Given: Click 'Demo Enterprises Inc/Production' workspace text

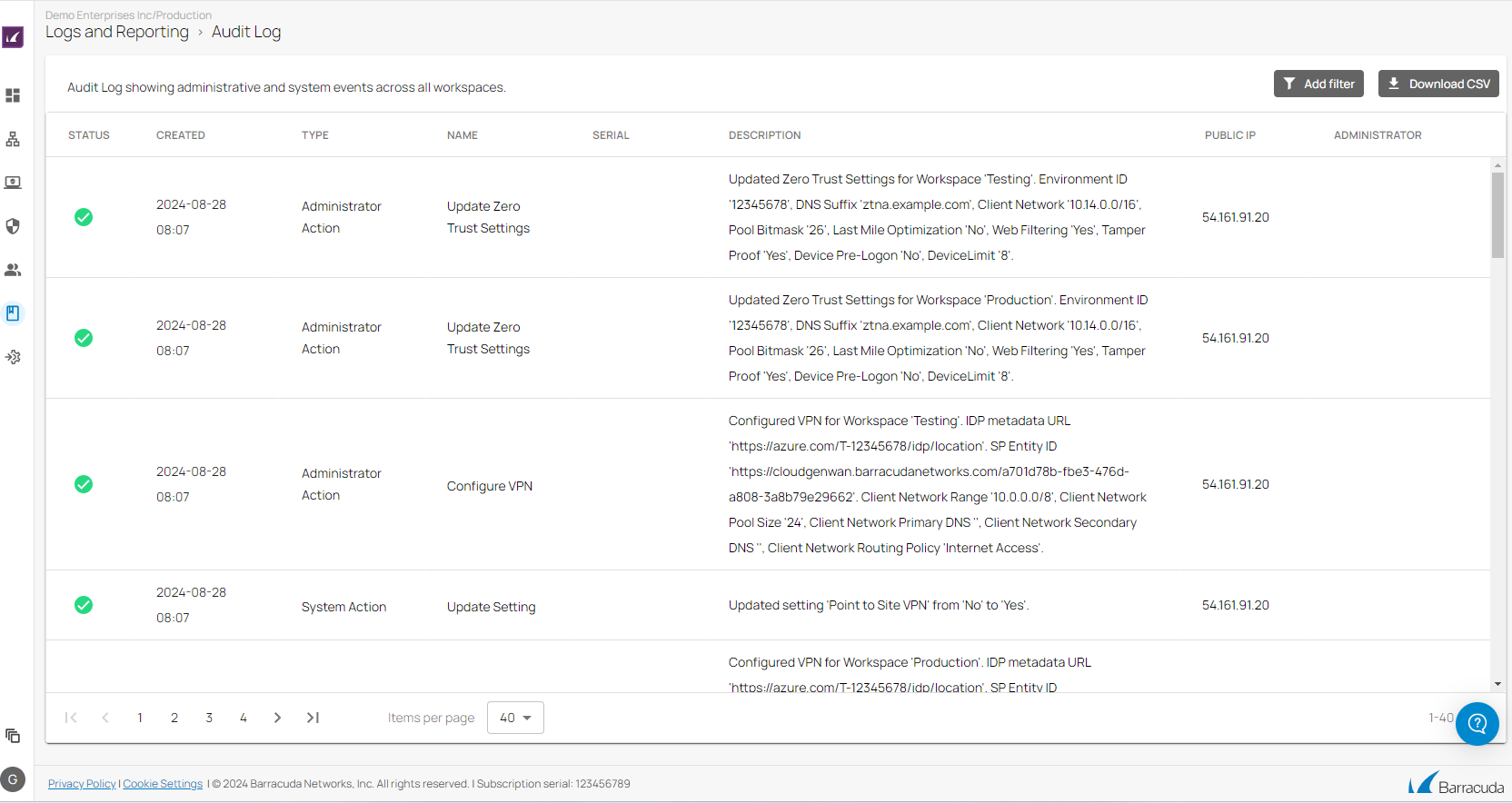Looking at the screenshot, I should tap(128, 15).
